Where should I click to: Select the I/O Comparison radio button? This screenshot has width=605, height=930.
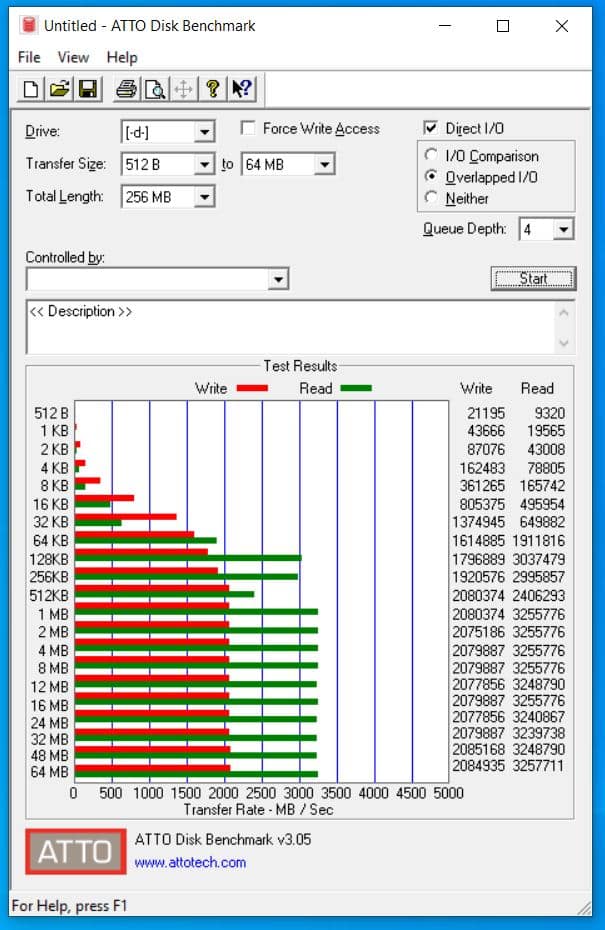[431, 155]
